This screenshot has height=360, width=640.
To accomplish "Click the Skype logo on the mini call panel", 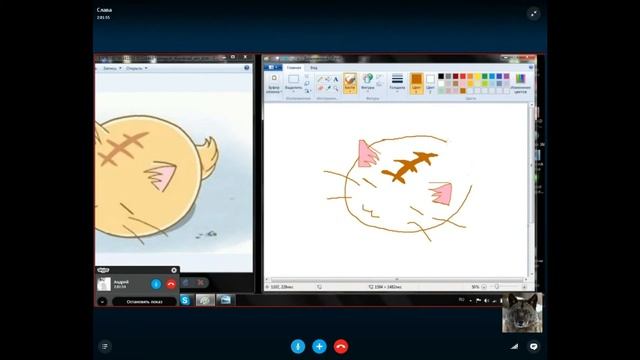I will [103, 270].
